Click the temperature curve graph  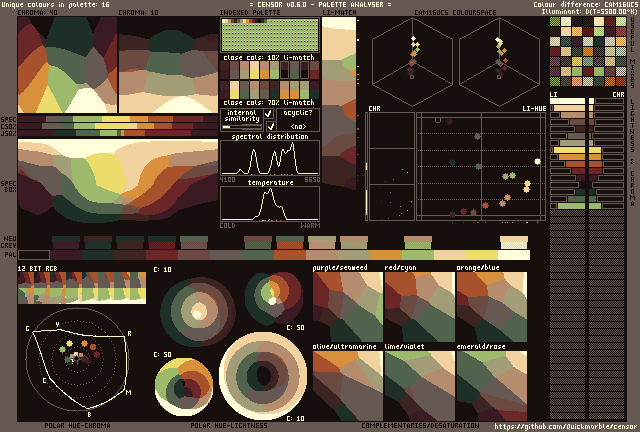coord(270,204)
